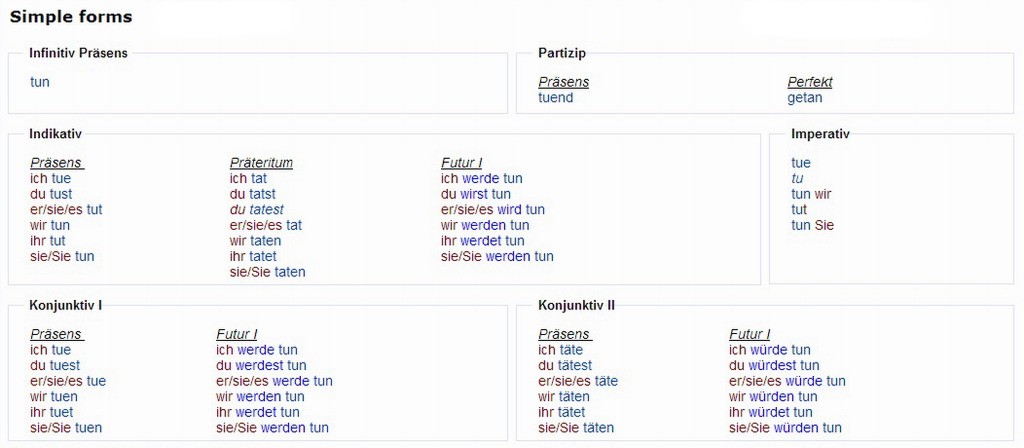Select the italic imperative "tu"

[x=797, y=179]
